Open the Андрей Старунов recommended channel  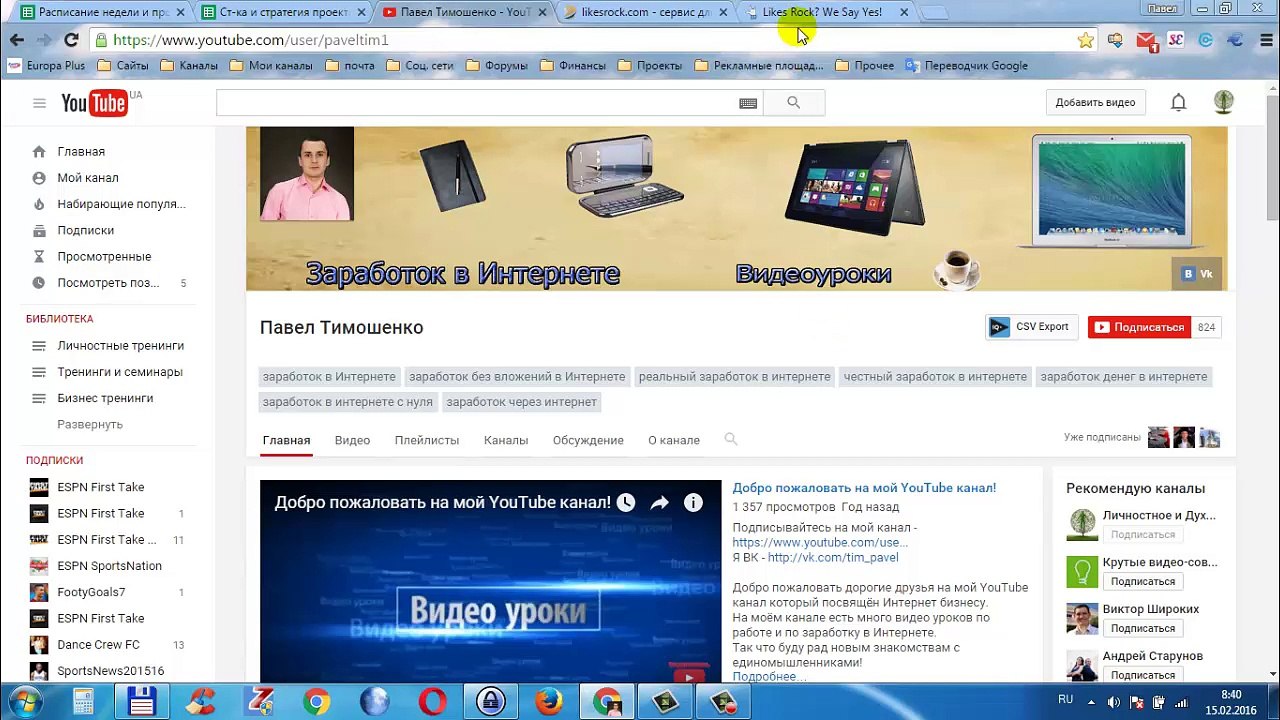point(1152,656)
